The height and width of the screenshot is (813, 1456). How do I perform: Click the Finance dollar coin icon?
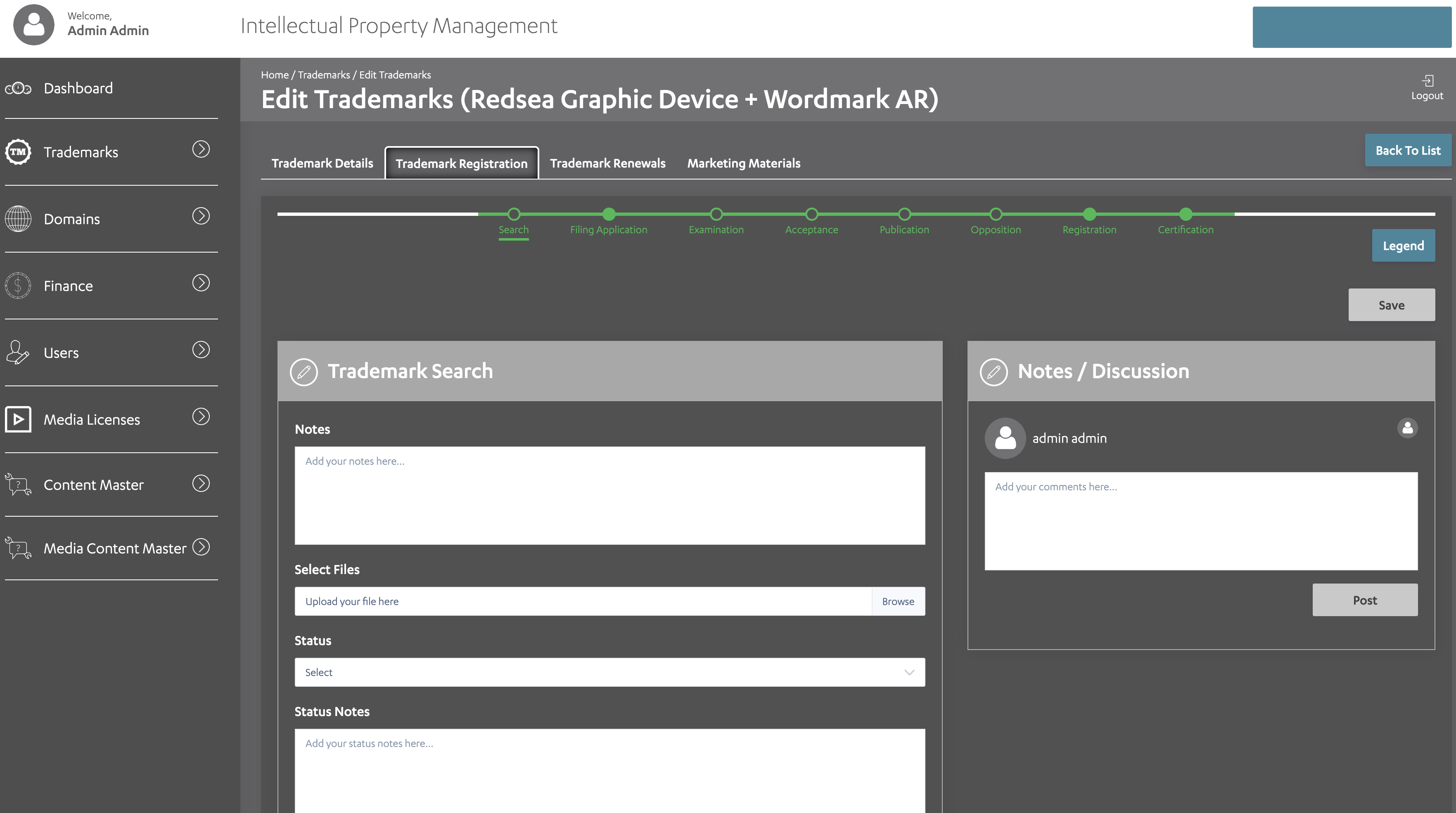(x=18, y=286)
